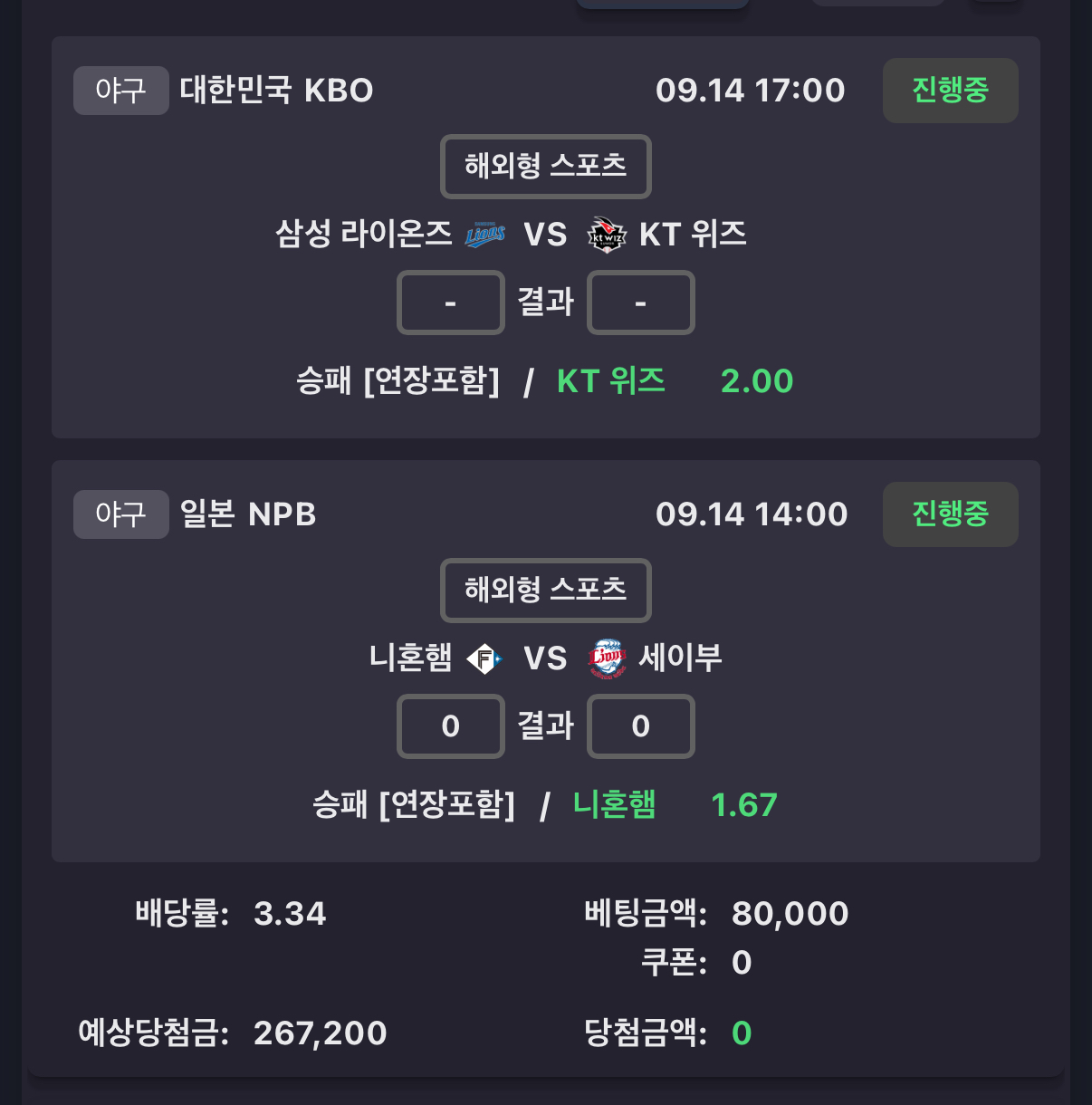Select the 야구 tag on NPB match
The width and height of the screenshot is (1092, 1105).
[x=120, y=514]
